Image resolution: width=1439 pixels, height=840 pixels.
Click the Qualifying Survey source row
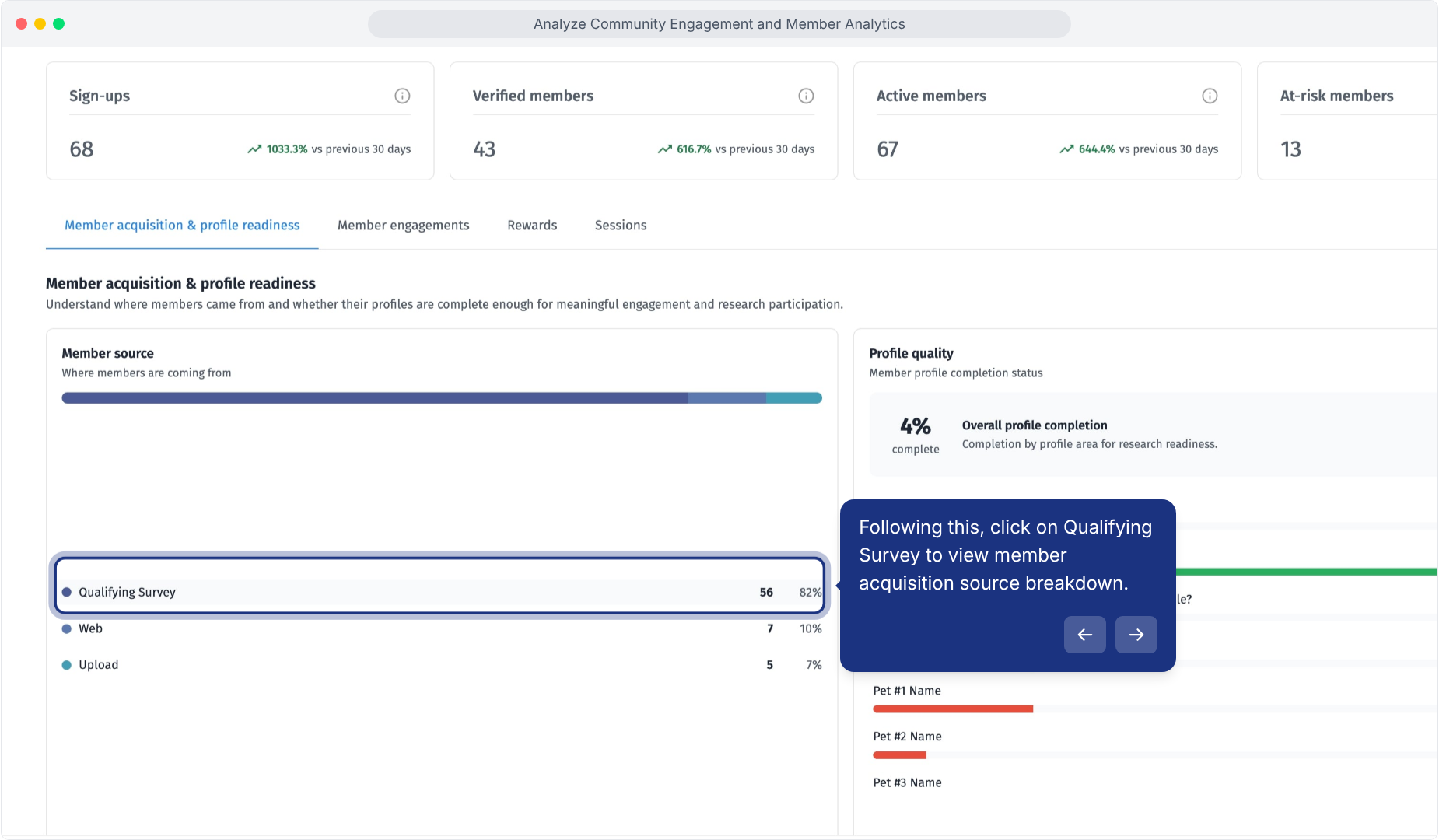(441, 592)
